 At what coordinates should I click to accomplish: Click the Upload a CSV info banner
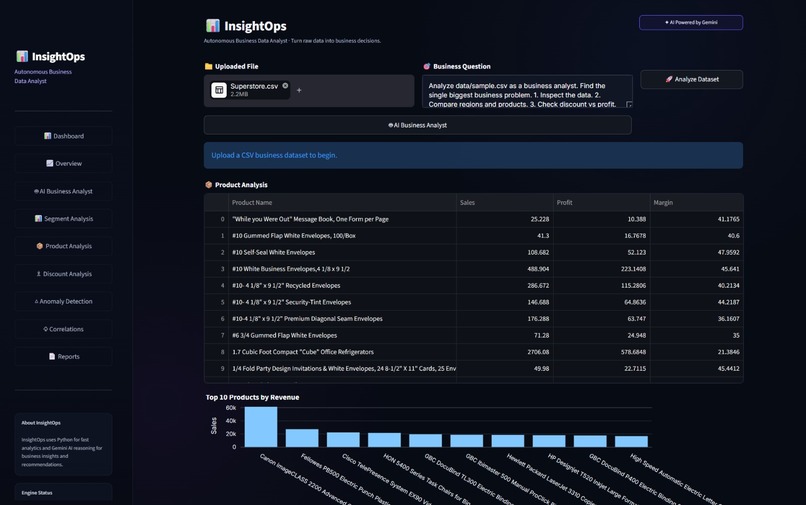(473, 155)
